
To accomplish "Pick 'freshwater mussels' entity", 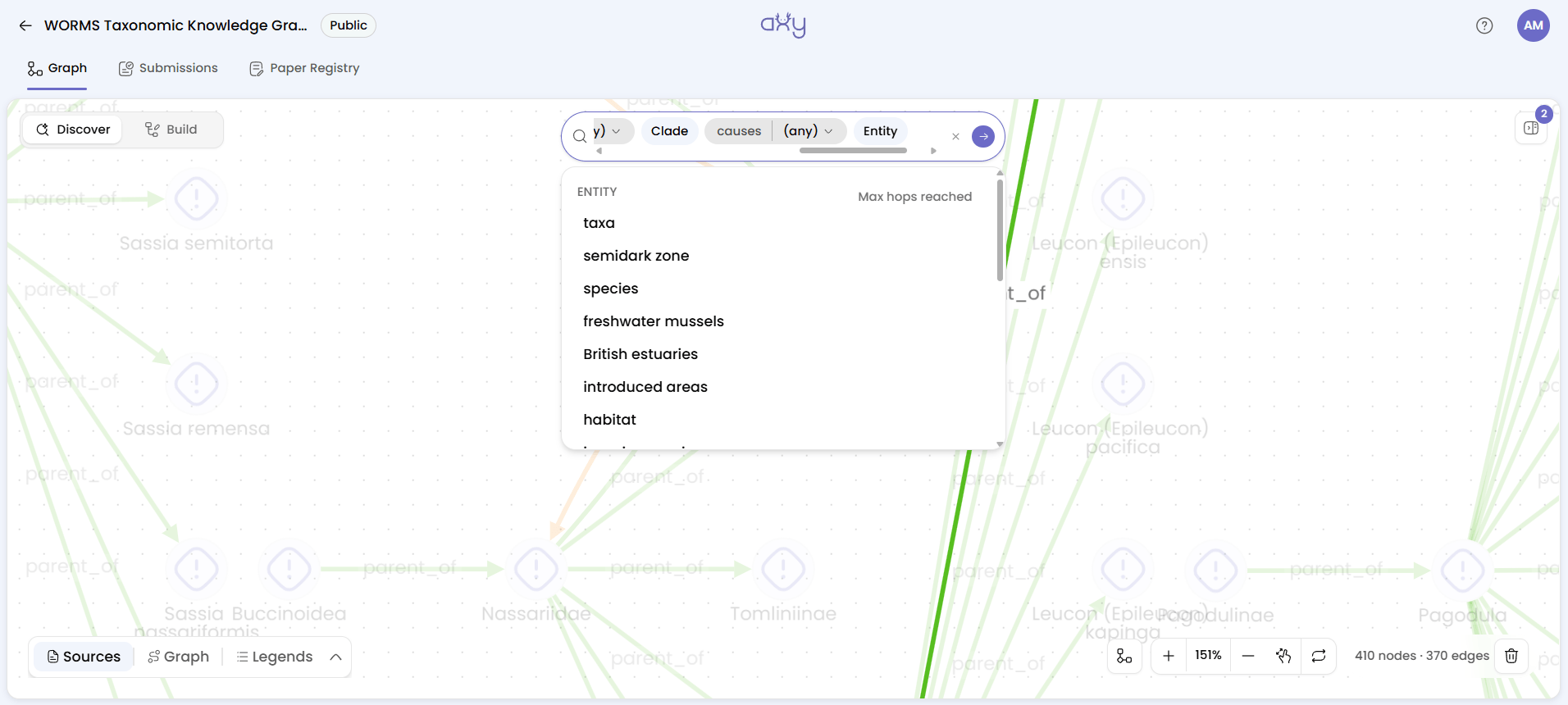I will pos(779,321).
